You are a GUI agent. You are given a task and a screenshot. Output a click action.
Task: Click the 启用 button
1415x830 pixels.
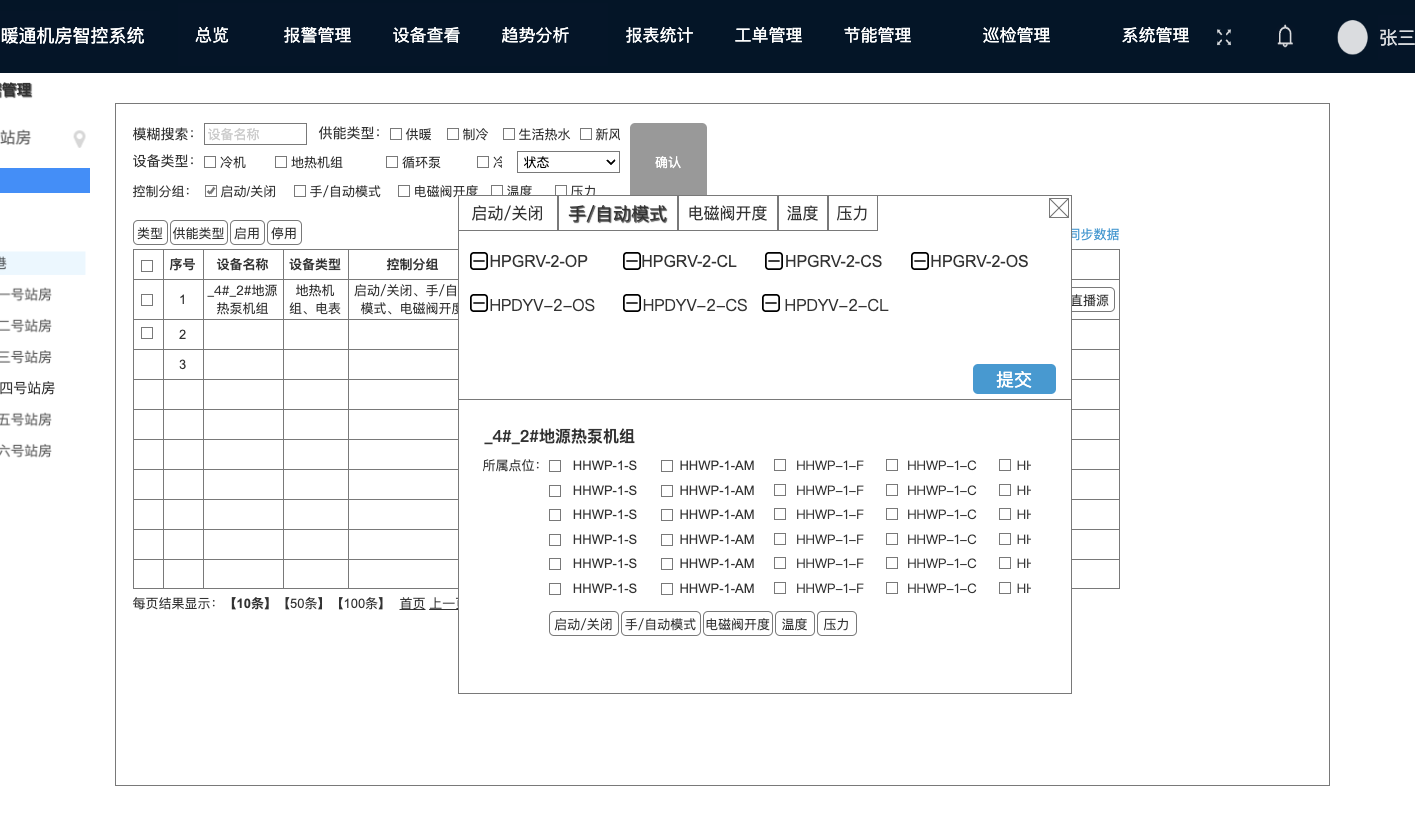click(x=247, y=233)
